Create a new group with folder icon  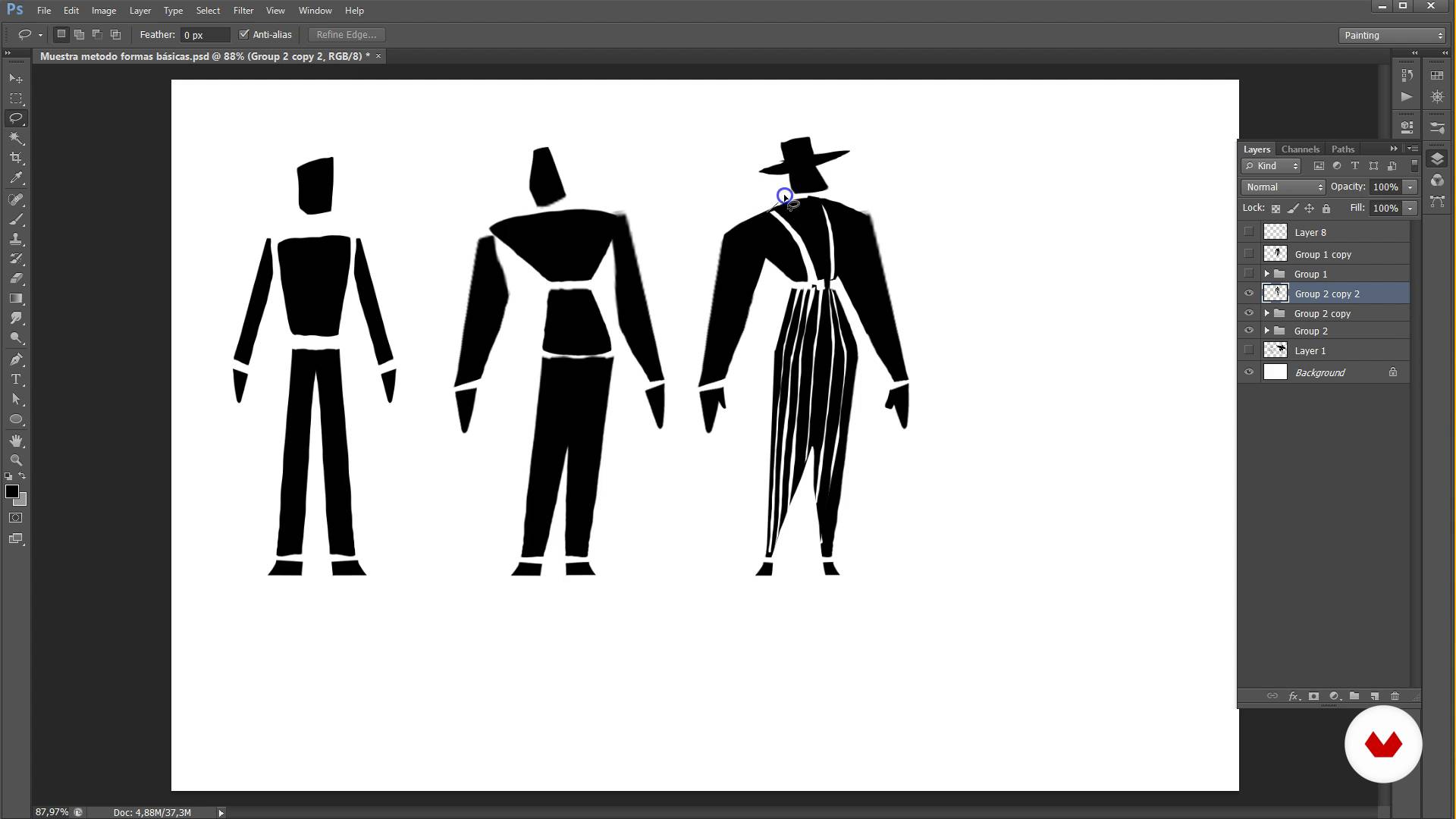(x=1354, y=696)
